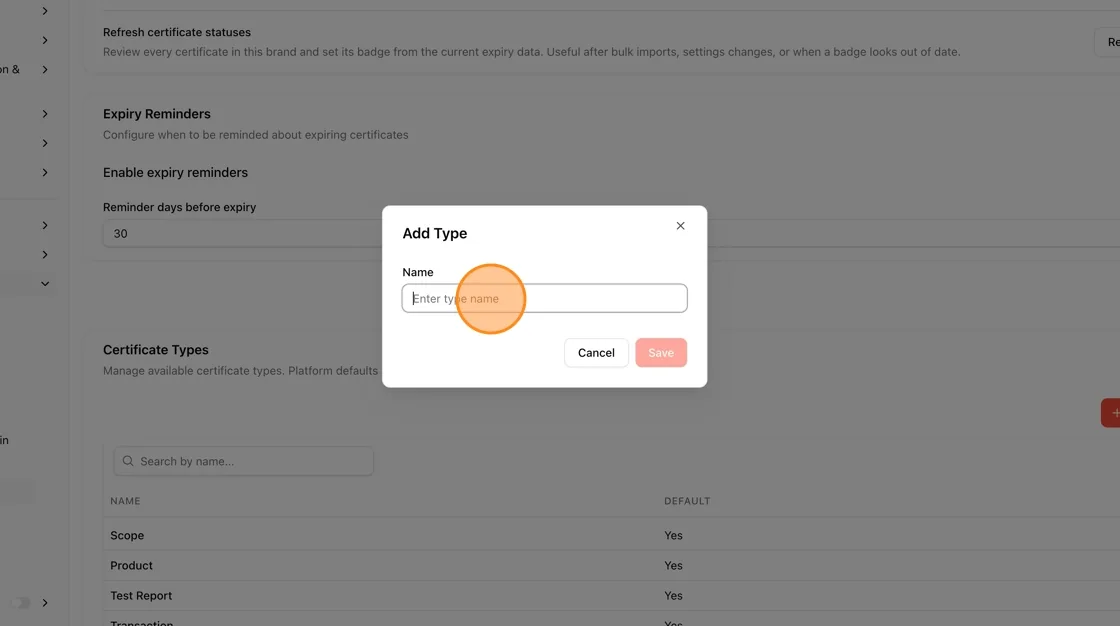Click the red plus add button
This screenshot has height=626, width=1120.
pyautogui.click(x=1111, y=413)
